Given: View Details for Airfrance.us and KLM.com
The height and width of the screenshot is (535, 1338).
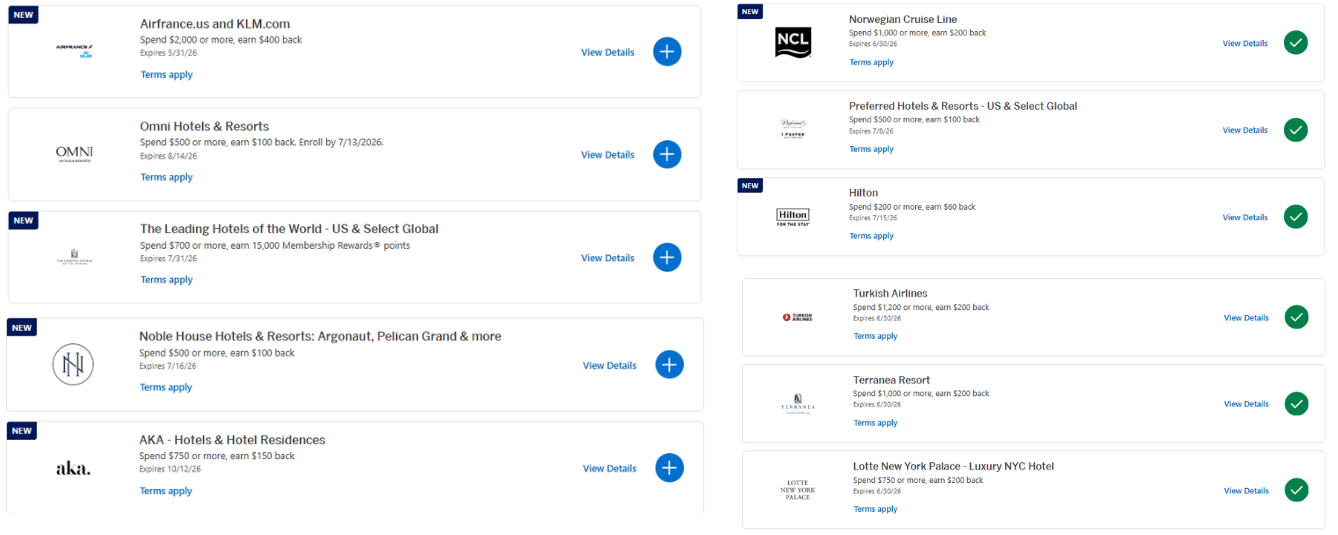Looking at the screenshot, I should click(x=608, y=52).
